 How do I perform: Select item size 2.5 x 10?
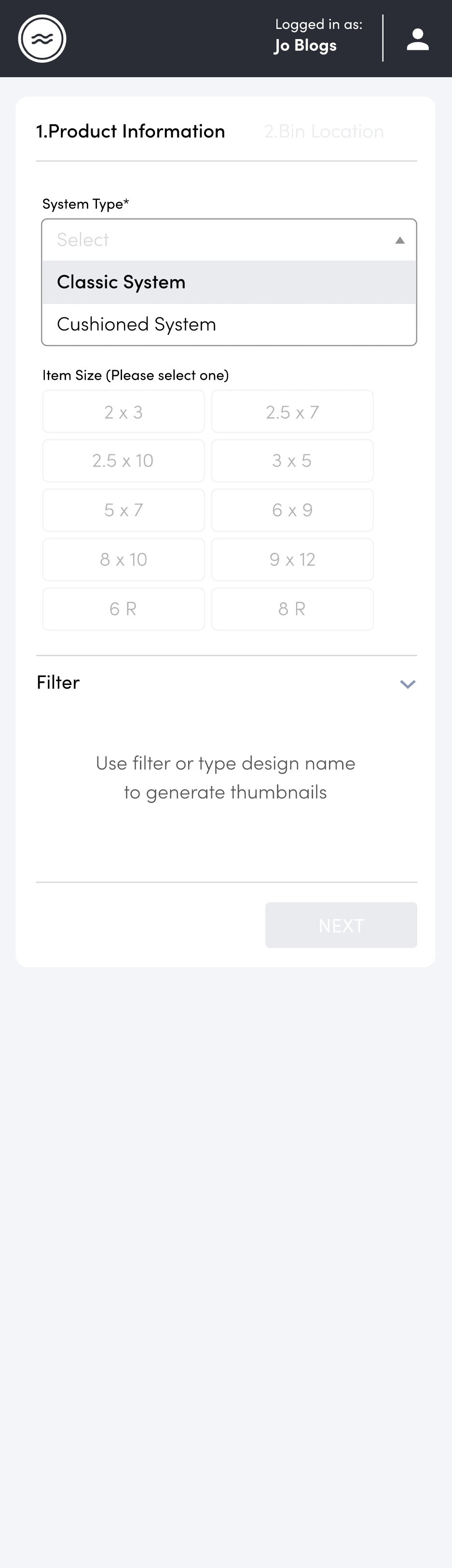tap(123, 461)
